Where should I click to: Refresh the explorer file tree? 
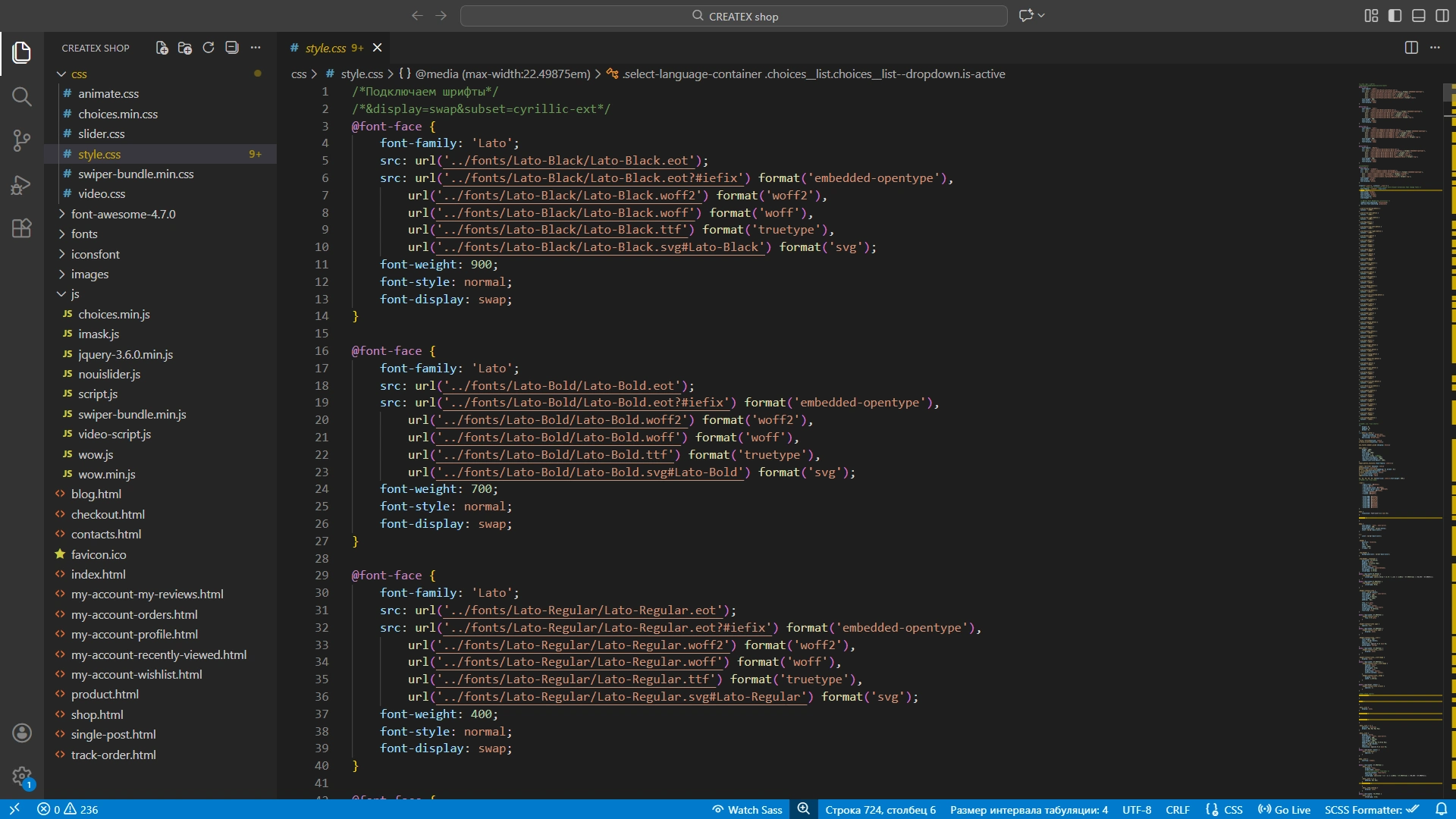[209, 48]
